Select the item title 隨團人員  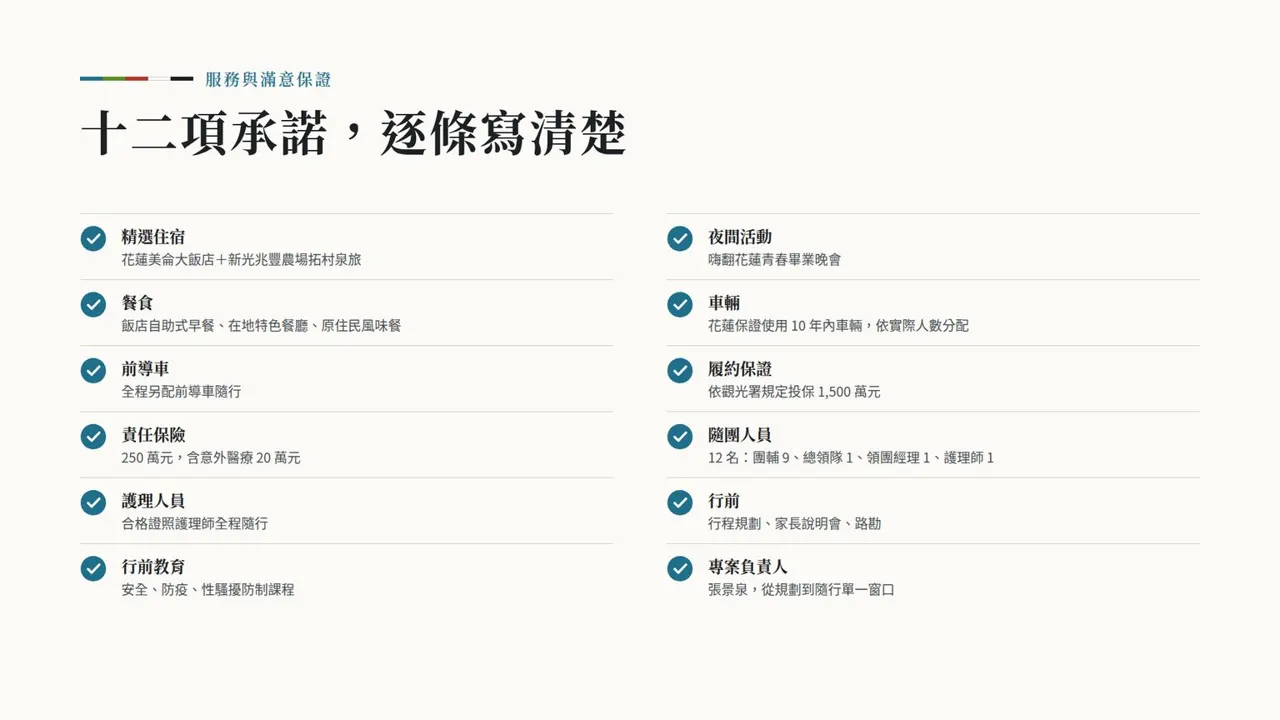740,435
